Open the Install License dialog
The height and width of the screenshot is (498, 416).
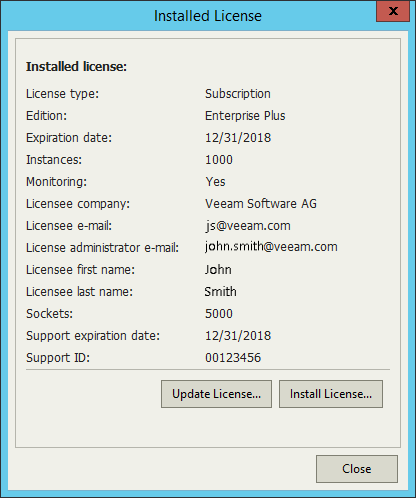pos(331,394)
